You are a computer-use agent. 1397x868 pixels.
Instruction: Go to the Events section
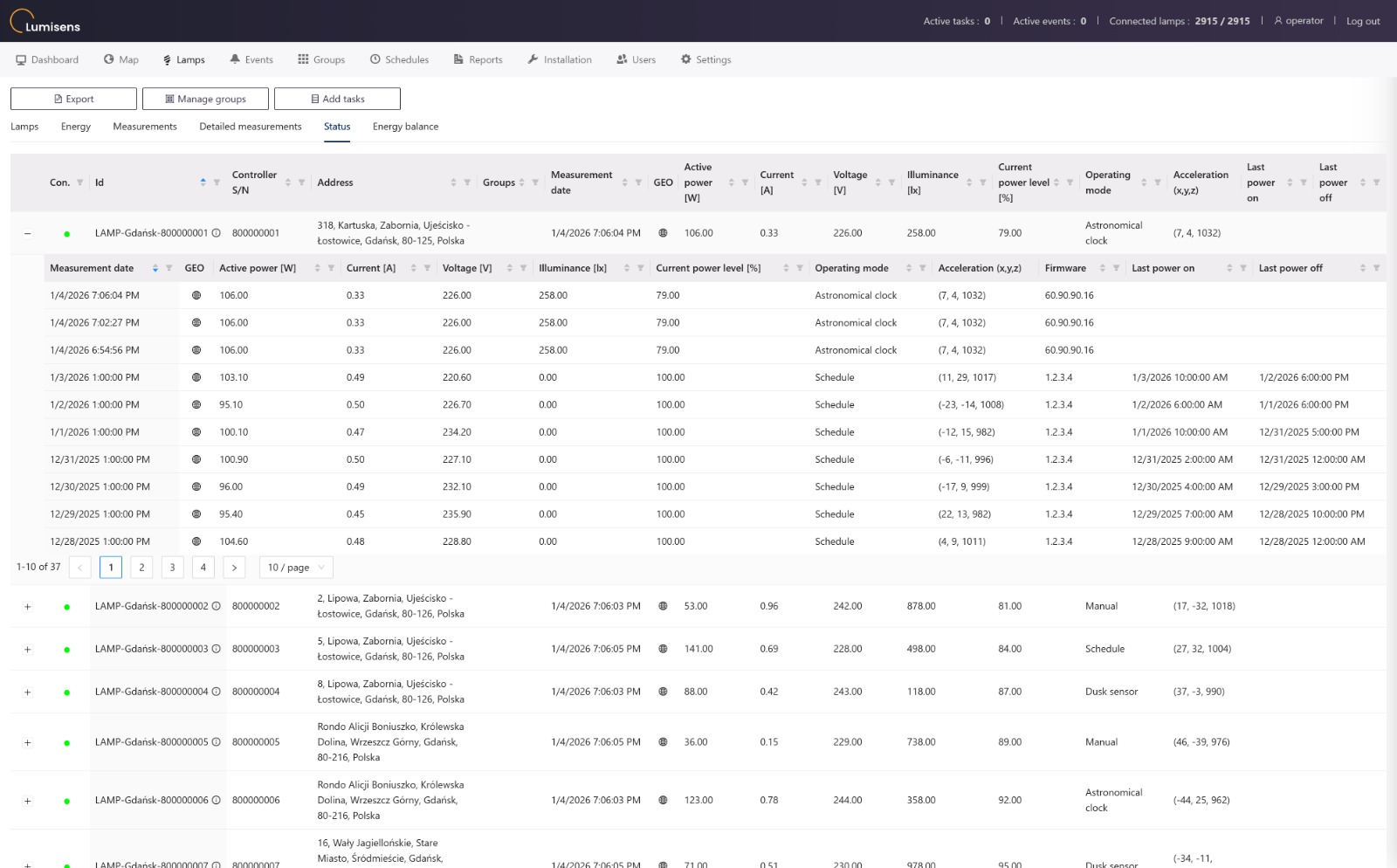coord(251,59)
